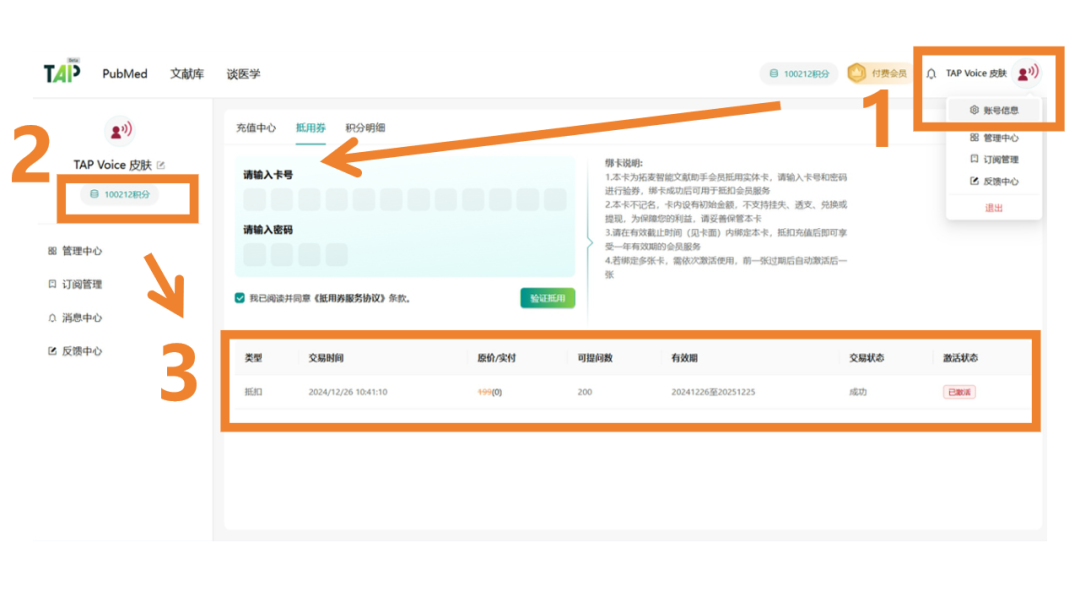
Task: Click the 100212积分 badge in top header
Action: coord(799,74)
